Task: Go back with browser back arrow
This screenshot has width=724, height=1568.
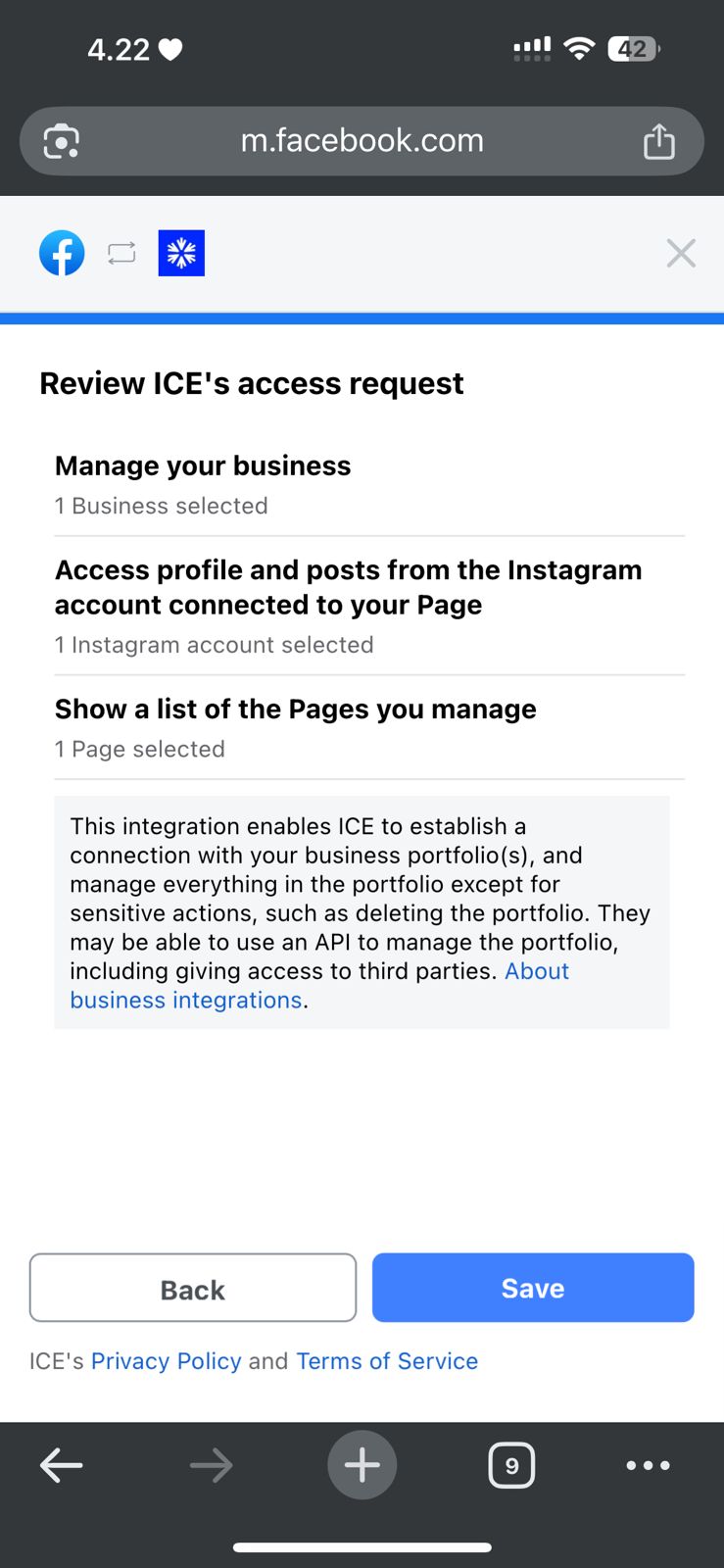Action: point(61,1465)
